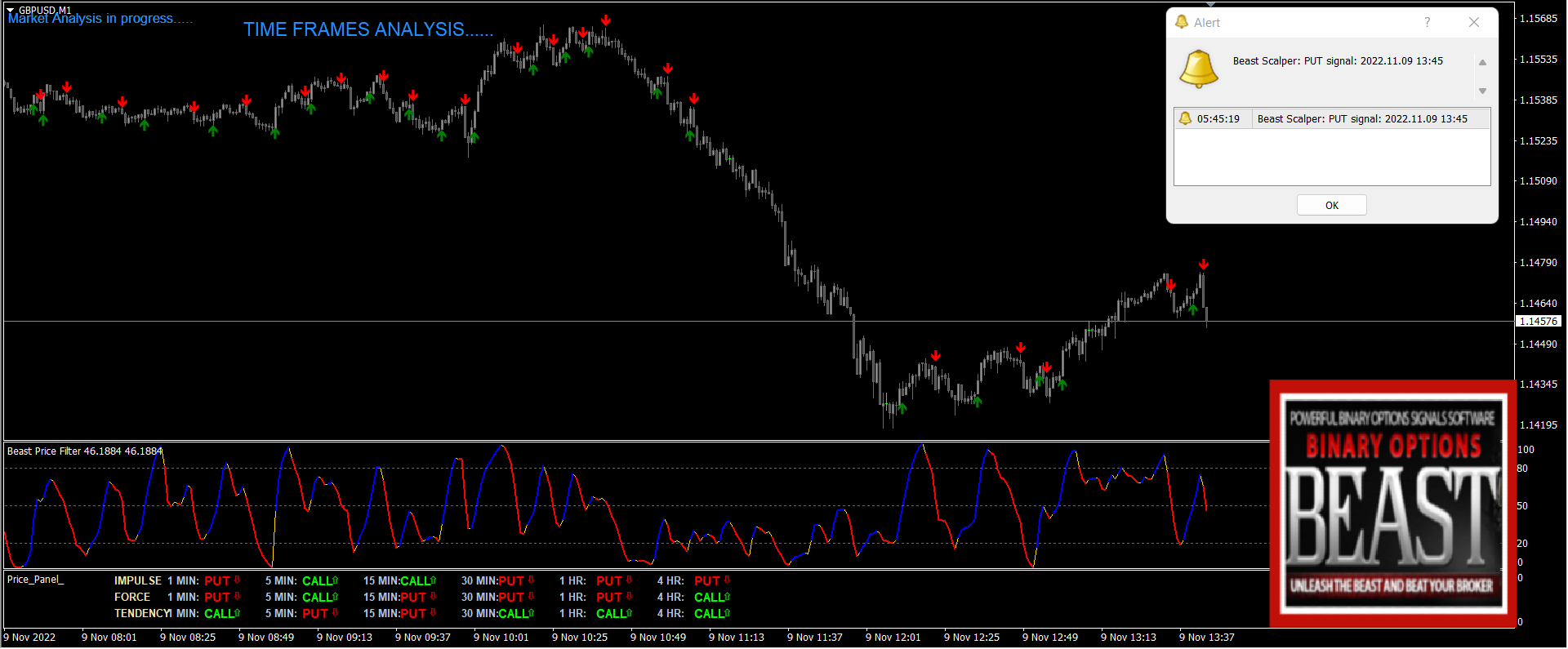Select the Beast Price Filter indicator label
Image resolution: width=1568 pixels, height=649 pixels.
84,451
